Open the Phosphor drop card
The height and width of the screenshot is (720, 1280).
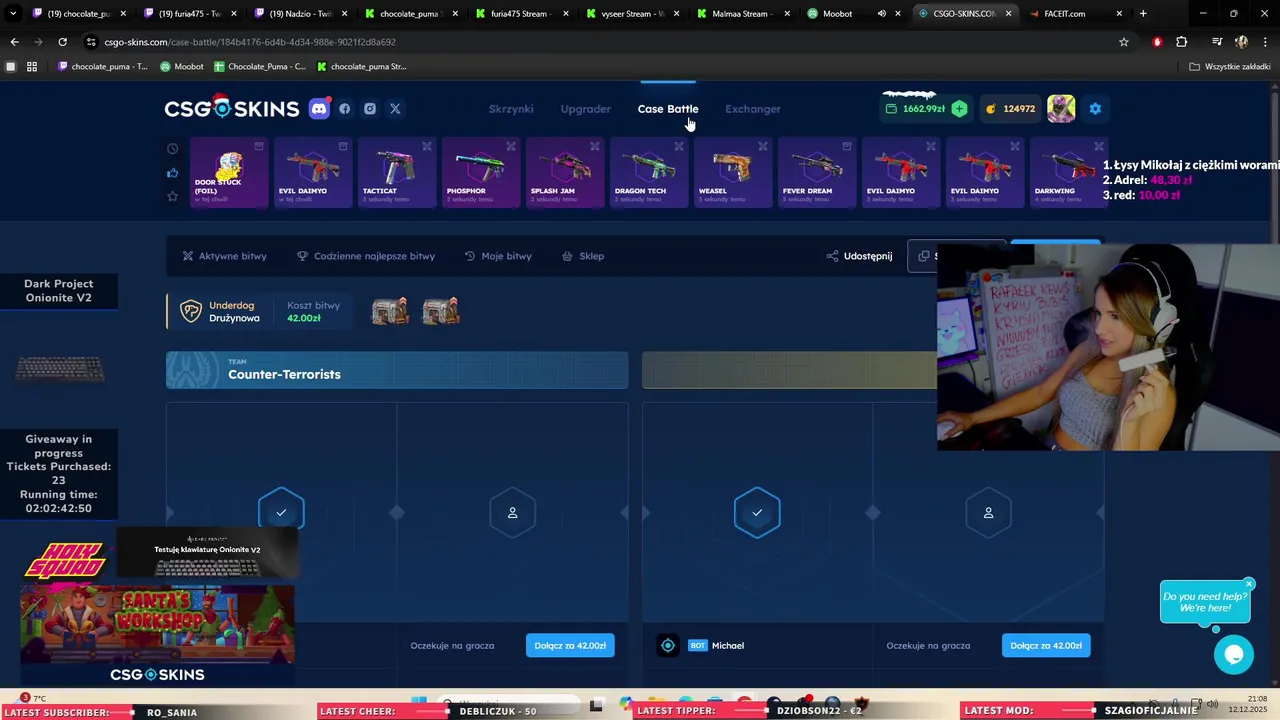[481, 173]
